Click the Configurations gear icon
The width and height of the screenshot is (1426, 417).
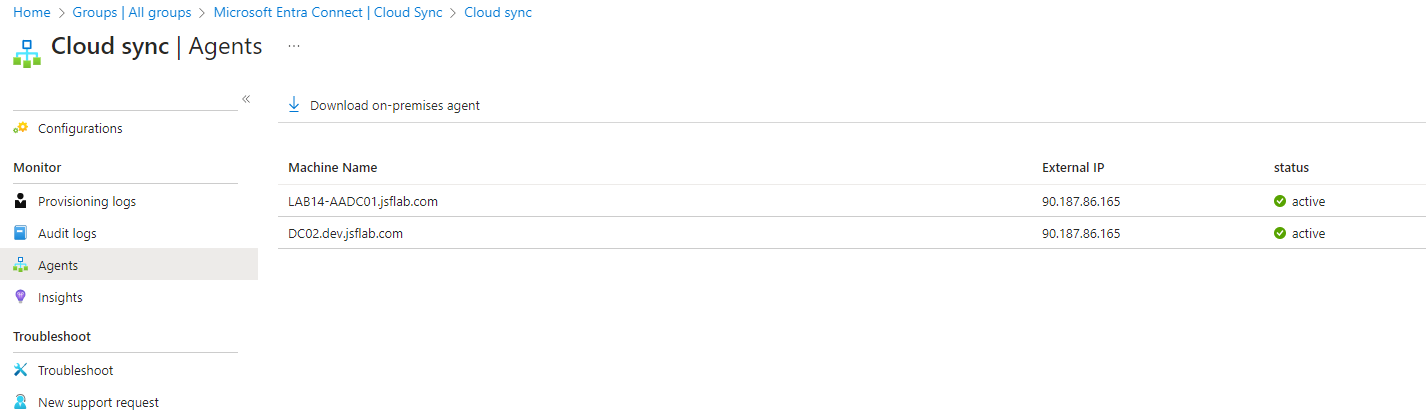pyautogui.click(x=21, y=128)
